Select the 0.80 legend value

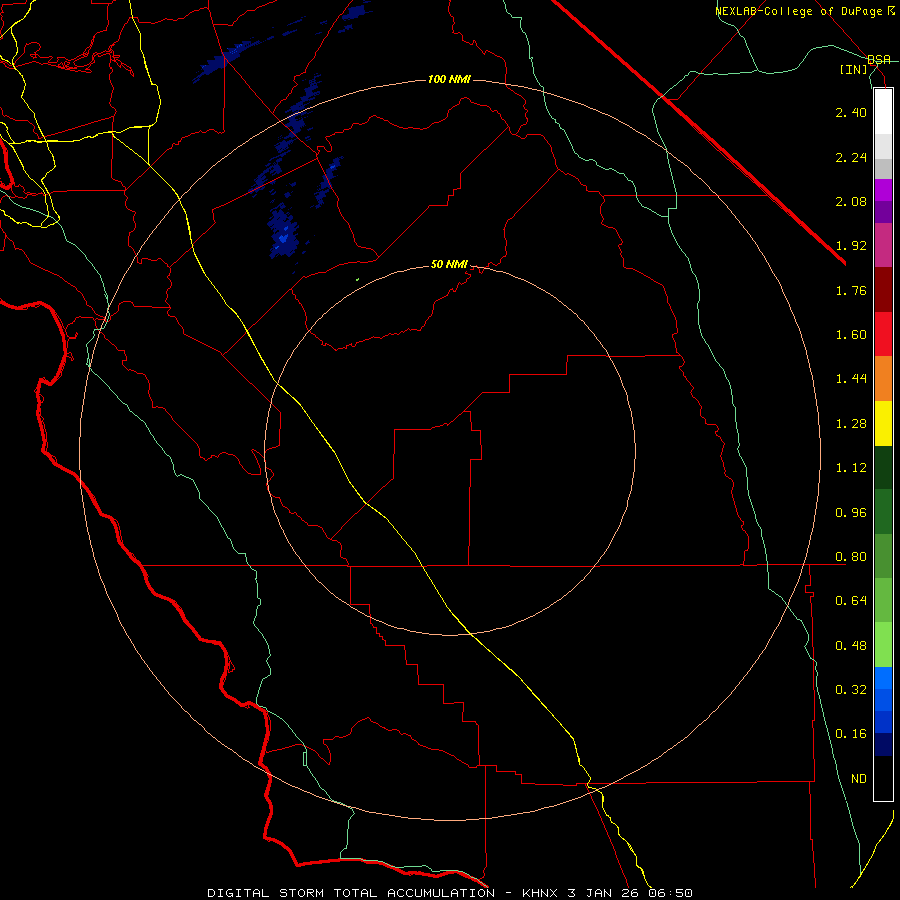tap(851, 557)
